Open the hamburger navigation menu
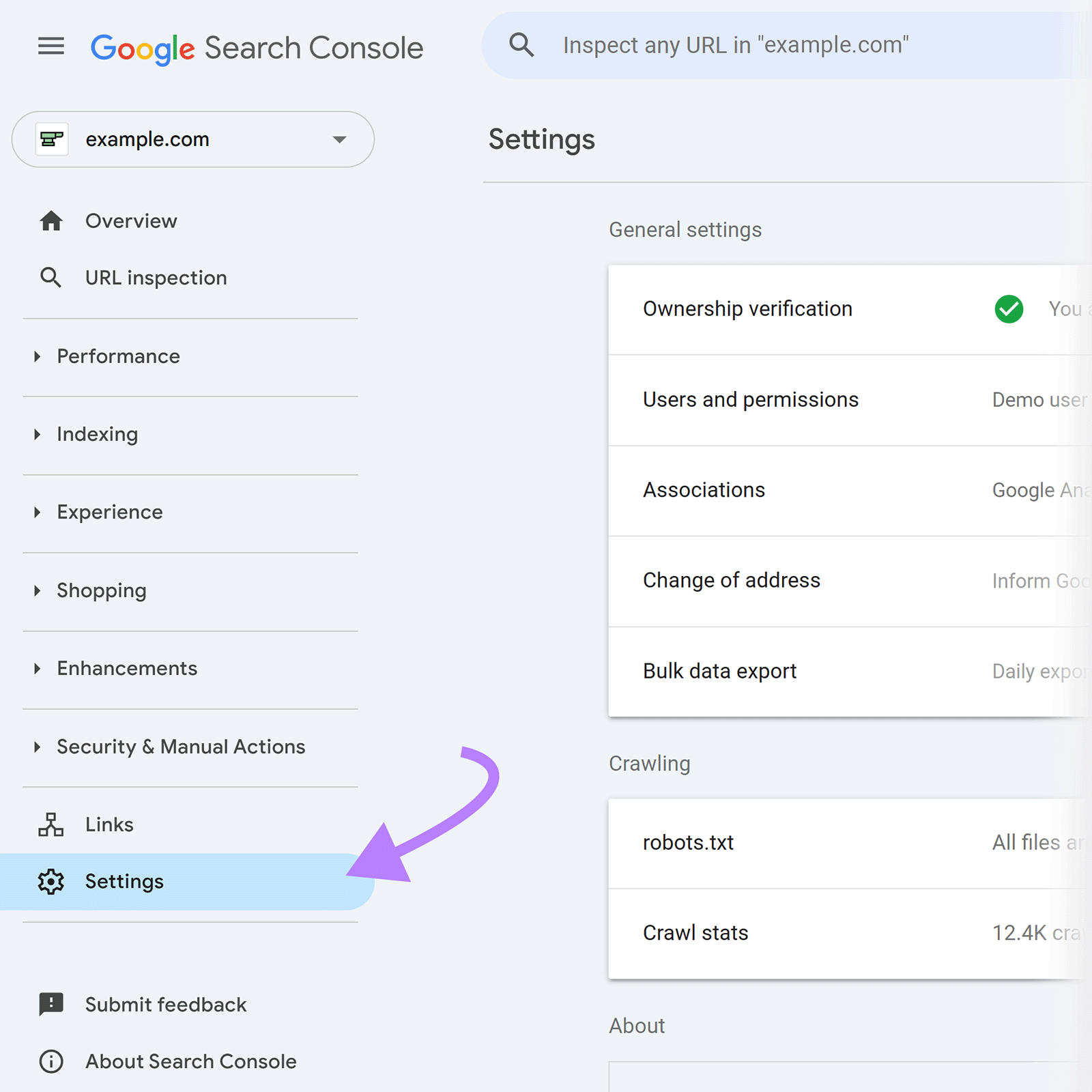1092x1092 pixels. 51,46
